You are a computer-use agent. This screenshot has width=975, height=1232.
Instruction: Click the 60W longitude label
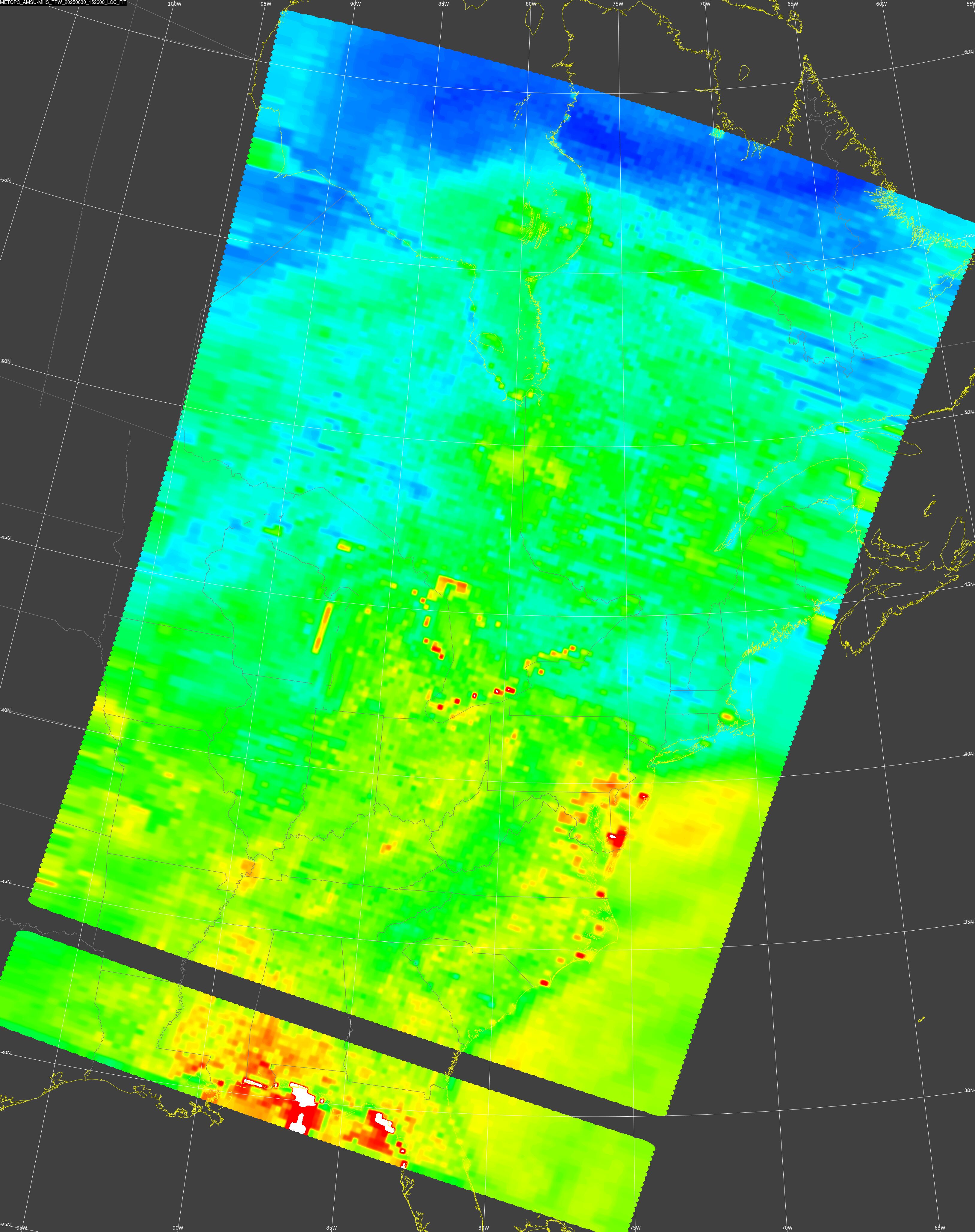881,4
